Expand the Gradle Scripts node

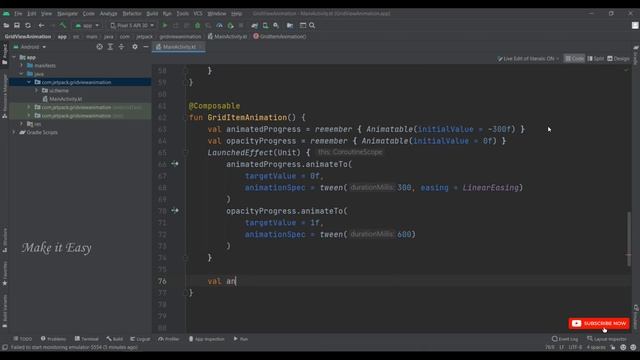click(x=14, y=132)
